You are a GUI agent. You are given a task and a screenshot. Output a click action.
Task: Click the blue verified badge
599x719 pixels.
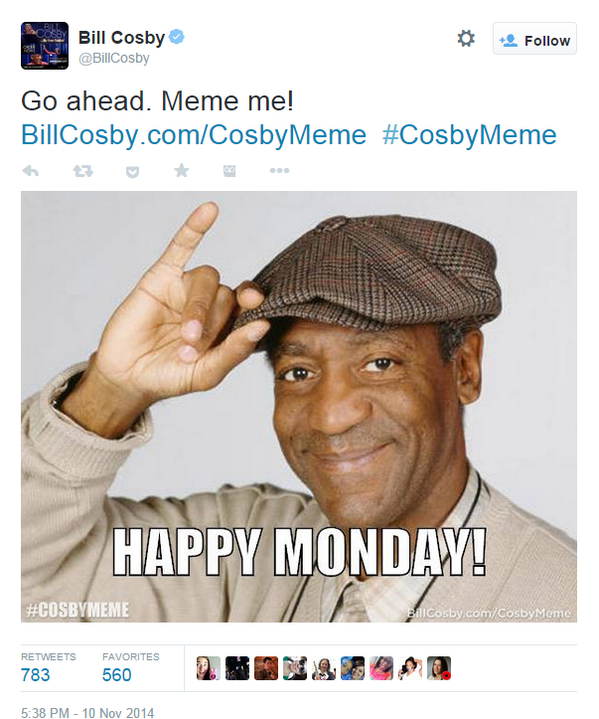177,37
